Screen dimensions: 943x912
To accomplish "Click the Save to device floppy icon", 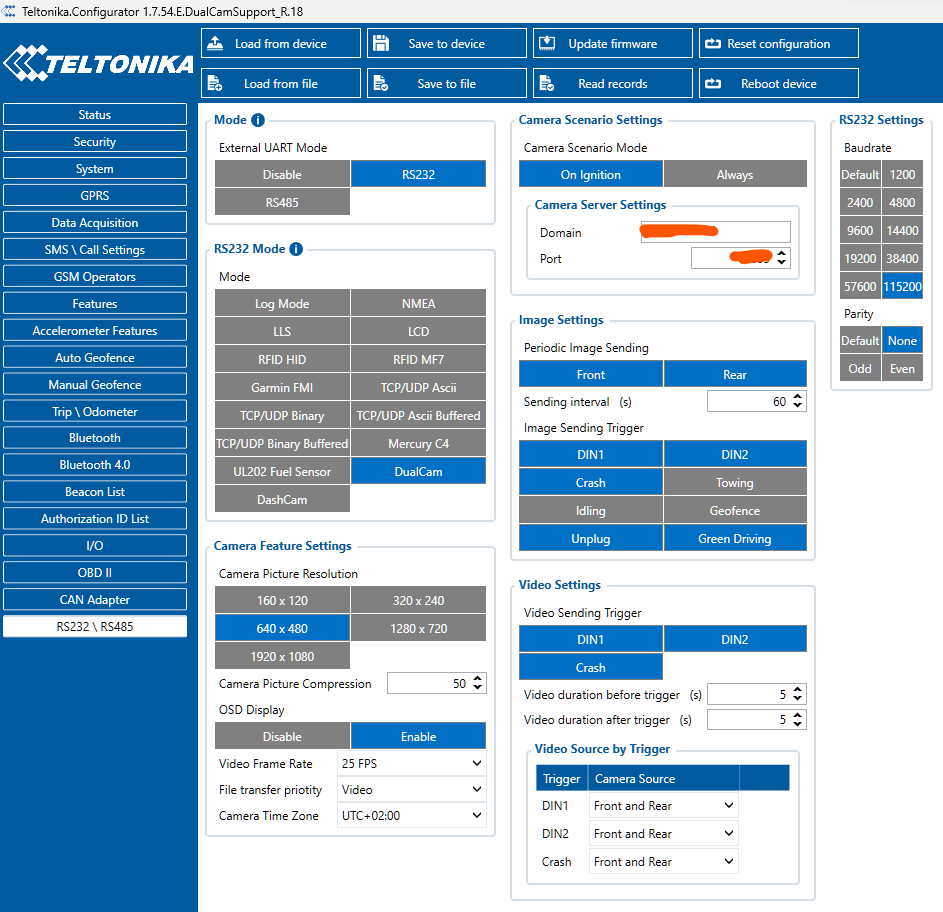I will pyautogui.click(x=381, y=43).
